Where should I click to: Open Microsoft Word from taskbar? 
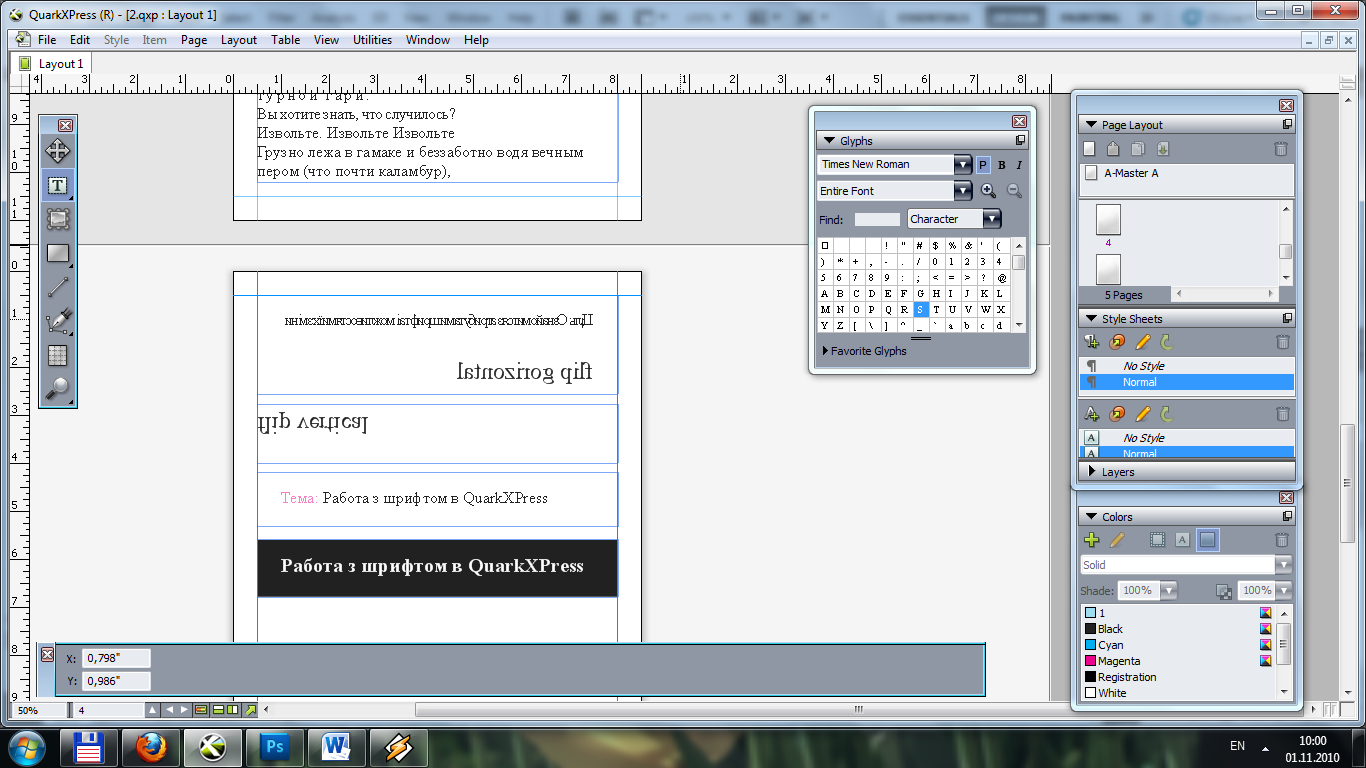point(336,747)
